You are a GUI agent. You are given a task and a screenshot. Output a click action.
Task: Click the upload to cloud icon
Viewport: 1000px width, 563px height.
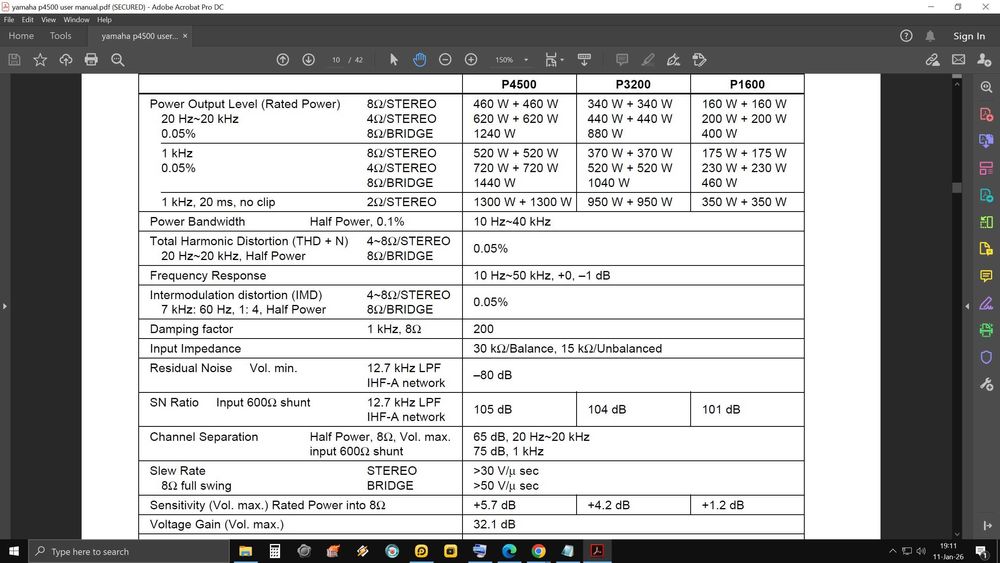coord(66,60)
